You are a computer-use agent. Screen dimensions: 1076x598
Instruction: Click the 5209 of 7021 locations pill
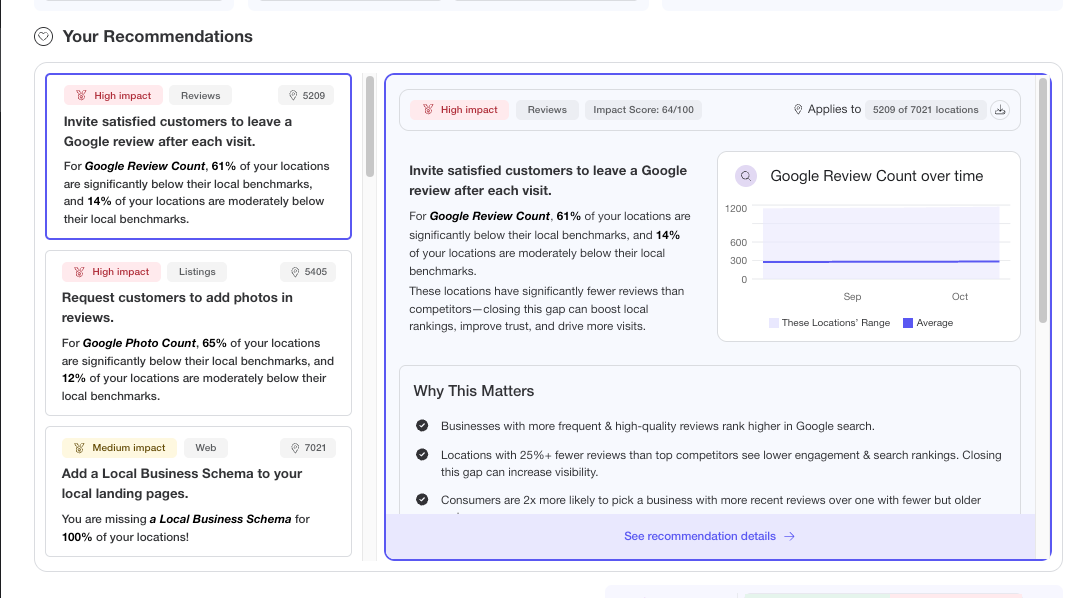[x=925, y=110]
